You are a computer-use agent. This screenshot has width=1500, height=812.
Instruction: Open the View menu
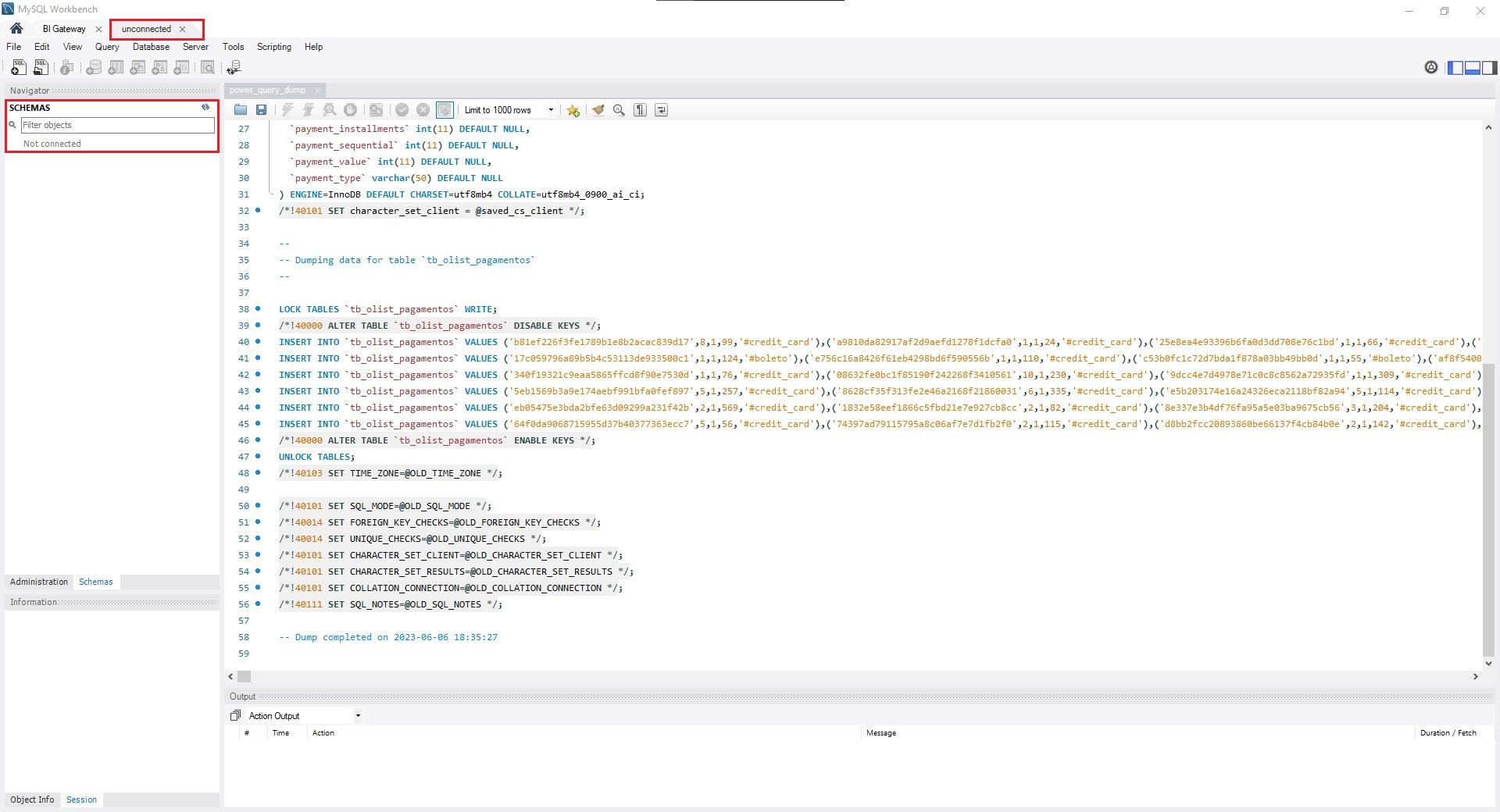tap(73, 47)
